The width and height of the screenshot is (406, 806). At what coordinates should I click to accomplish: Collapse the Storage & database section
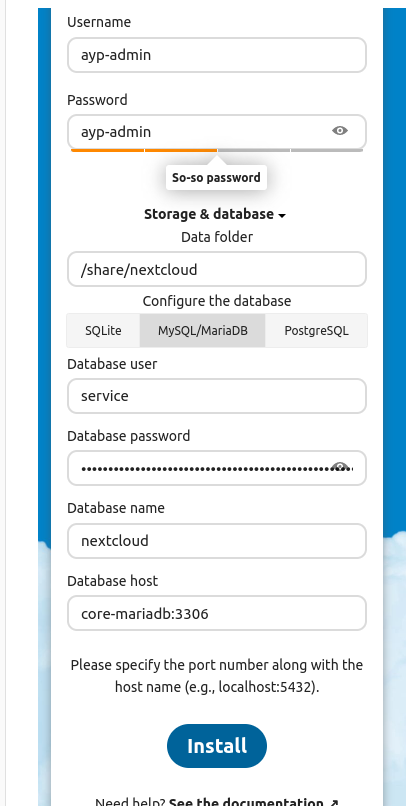[x=215, y=214]
